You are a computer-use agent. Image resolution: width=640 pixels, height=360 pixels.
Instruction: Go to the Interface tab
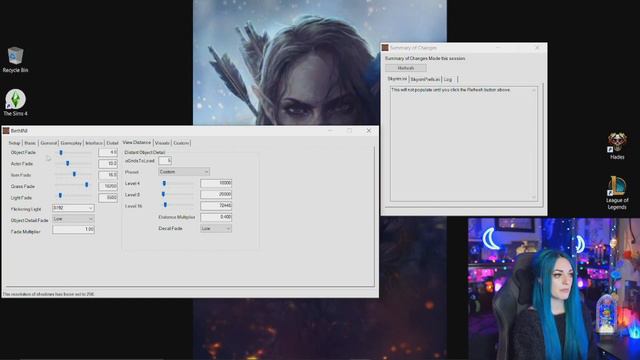[94, 143]
